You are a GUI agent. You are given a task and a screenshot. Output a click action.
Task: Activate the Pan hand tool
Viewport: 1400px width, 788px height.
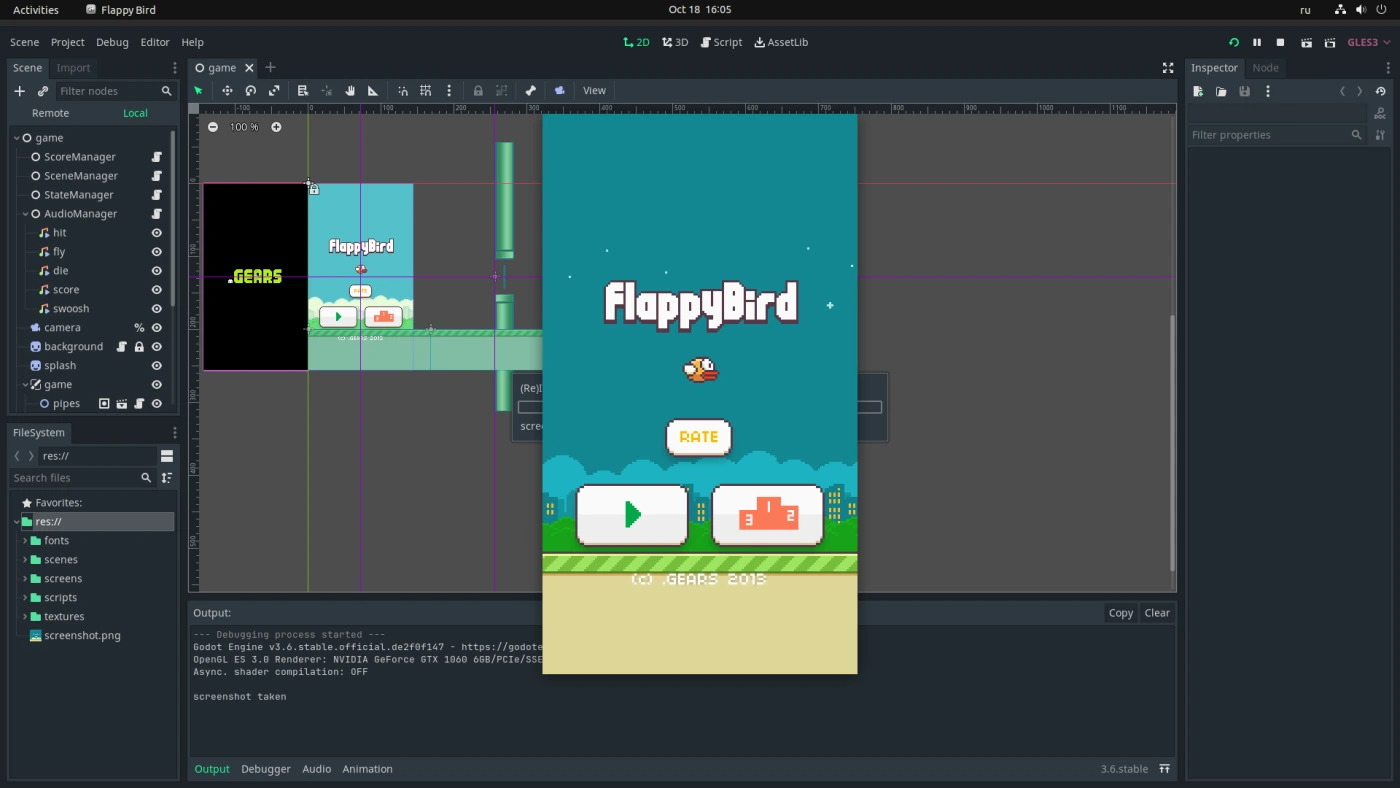(350, 90)
